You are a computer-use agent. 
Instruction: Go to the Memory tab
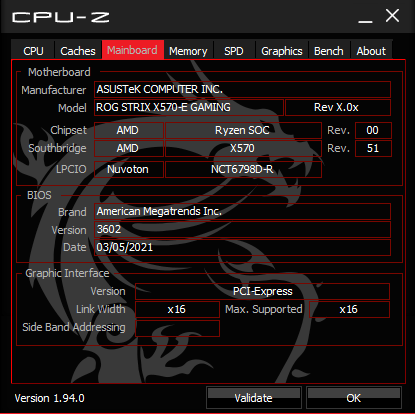tap(188, 51)
